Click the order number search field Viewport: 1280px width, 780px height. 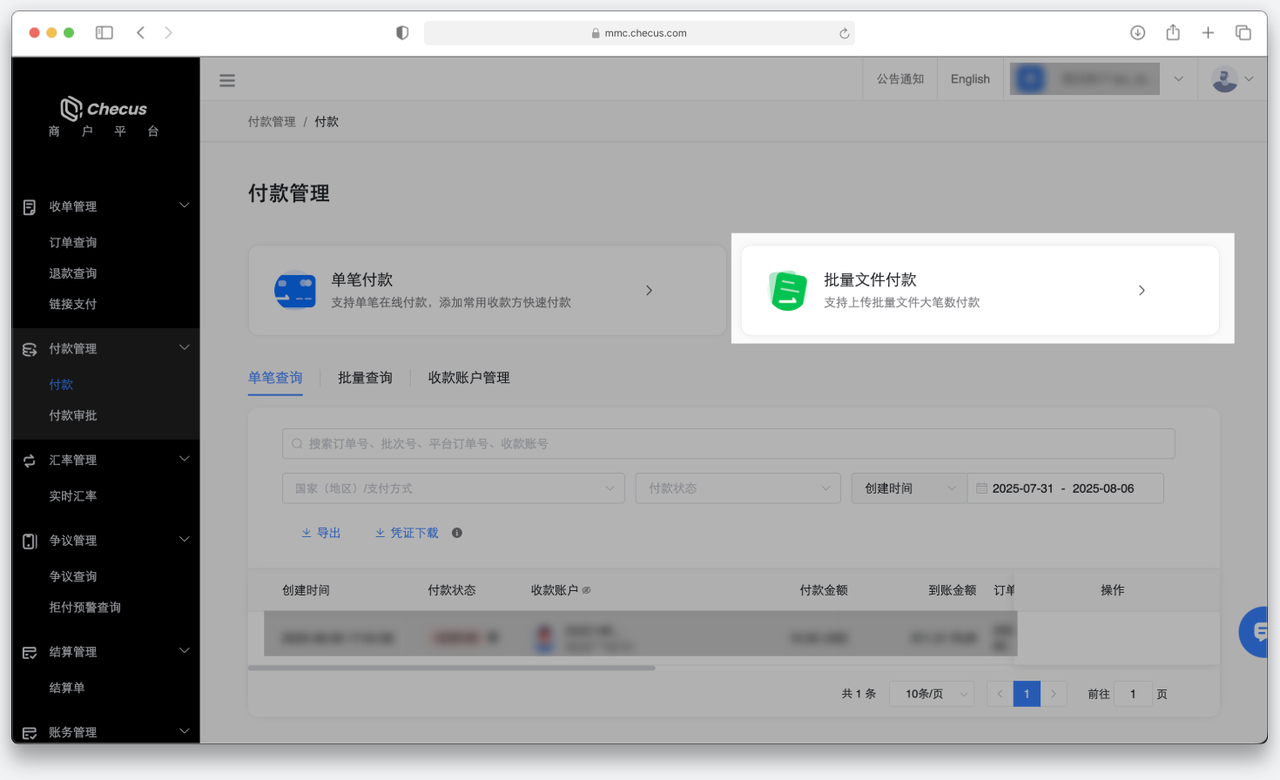[728, 443]
